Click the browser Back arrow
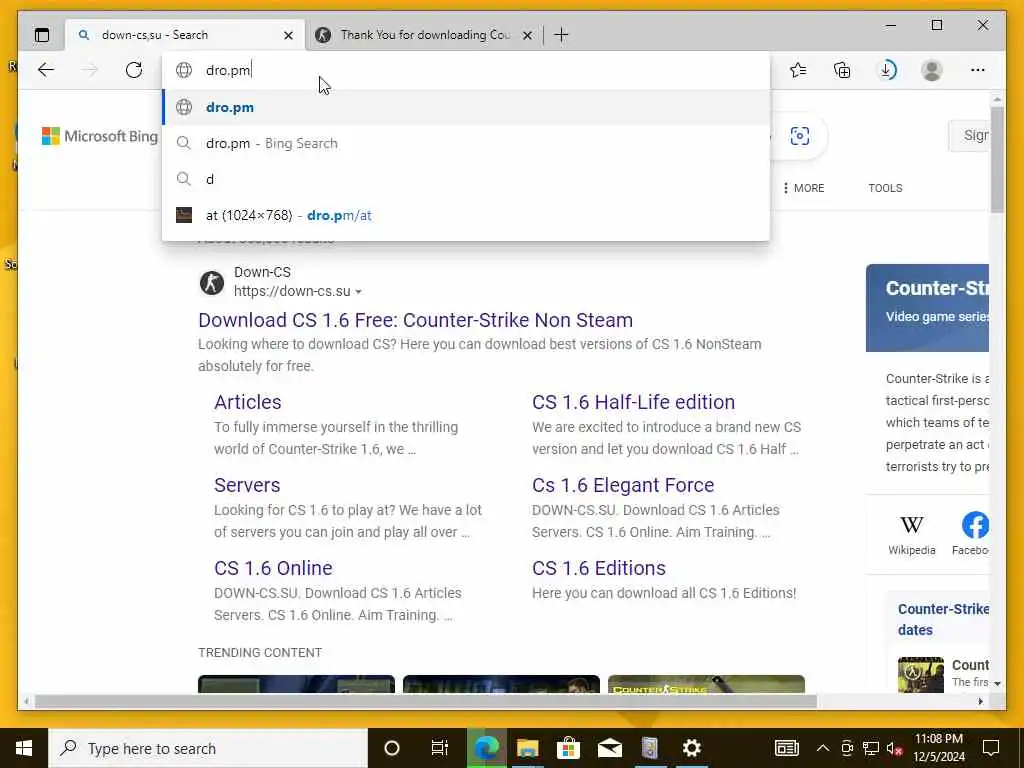1024x768 pixels. point(46,70)
